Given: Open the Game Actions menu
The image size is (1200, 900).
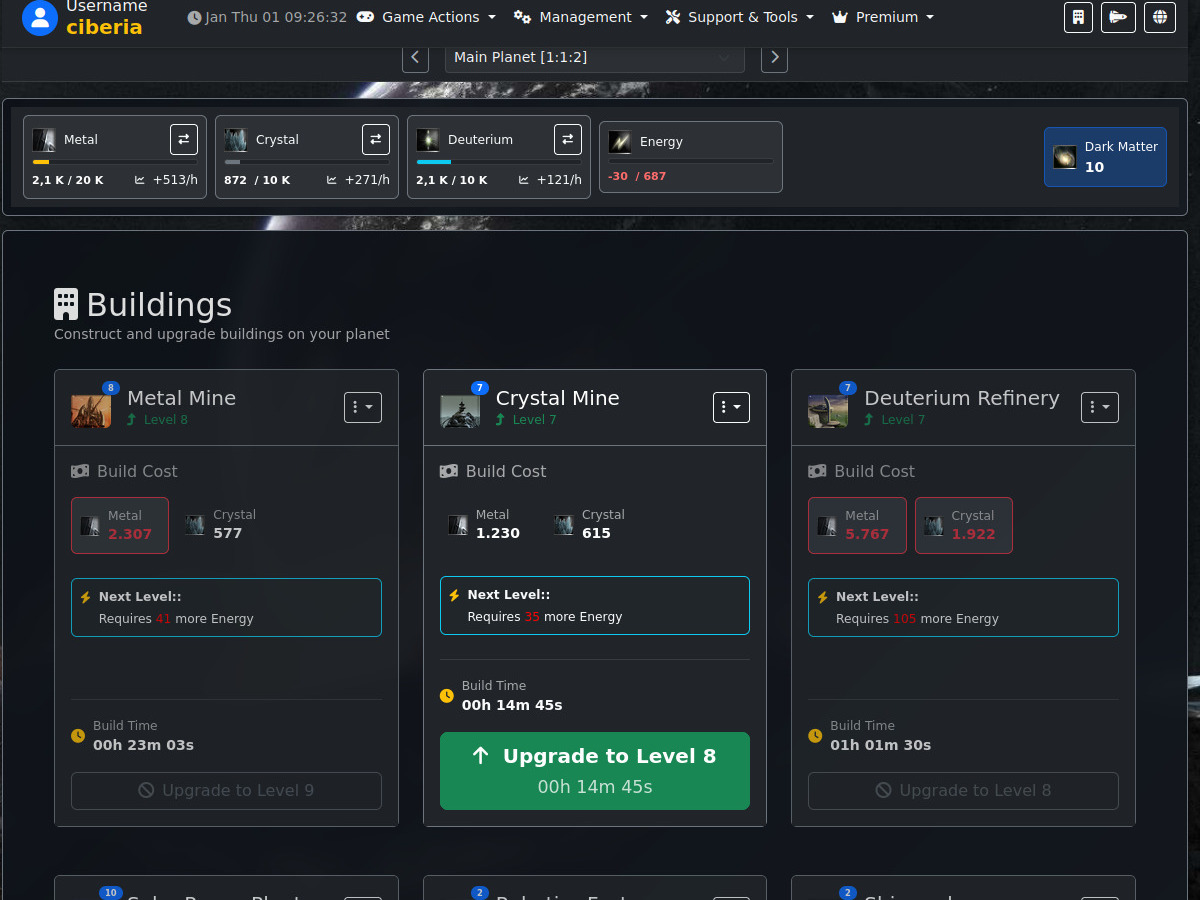Looking at the screenshot, I should (x=427, y=17).
